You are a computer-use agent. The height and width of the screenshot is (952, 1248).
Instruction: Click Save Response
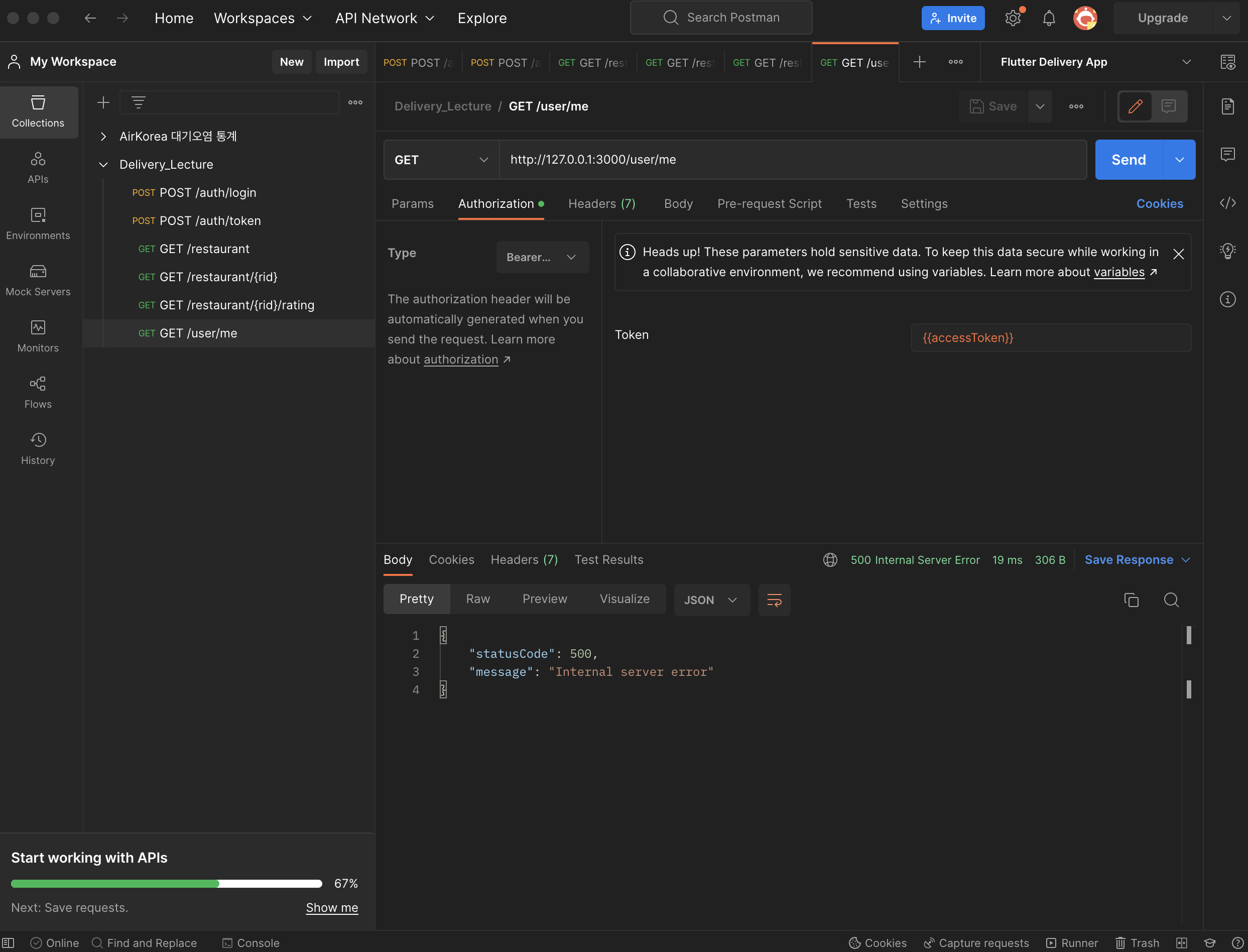point(1129,560)
